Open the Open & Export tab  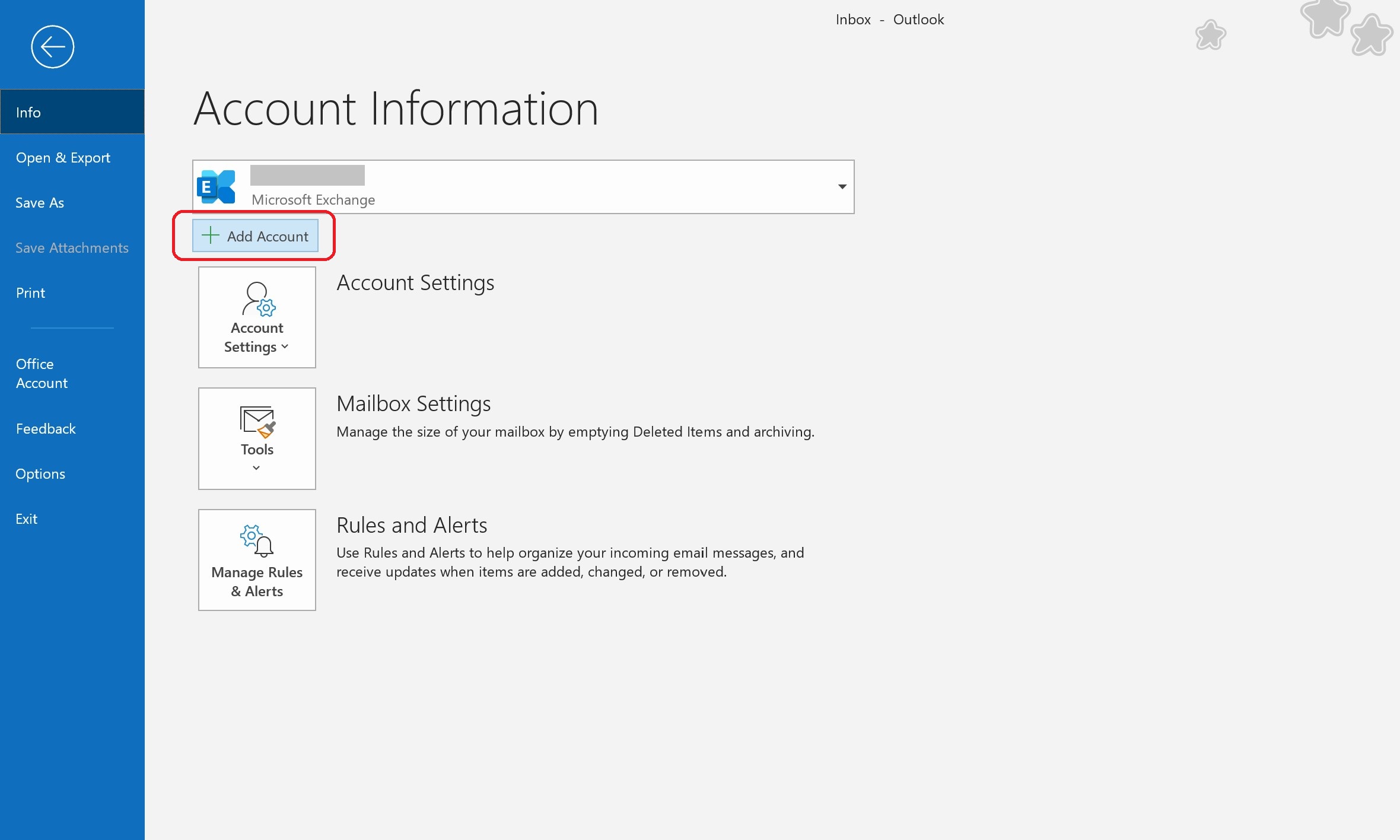click(72, 157)
